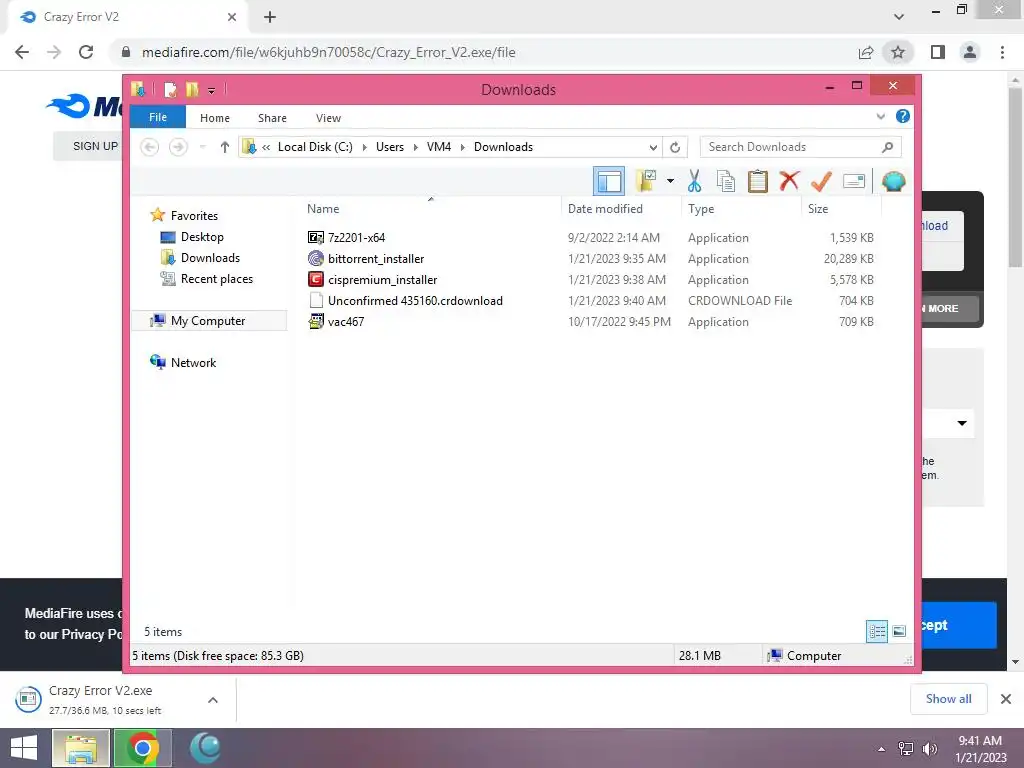
Task: Select the bittorrent_installer file
Action: [x=376, y=259]
